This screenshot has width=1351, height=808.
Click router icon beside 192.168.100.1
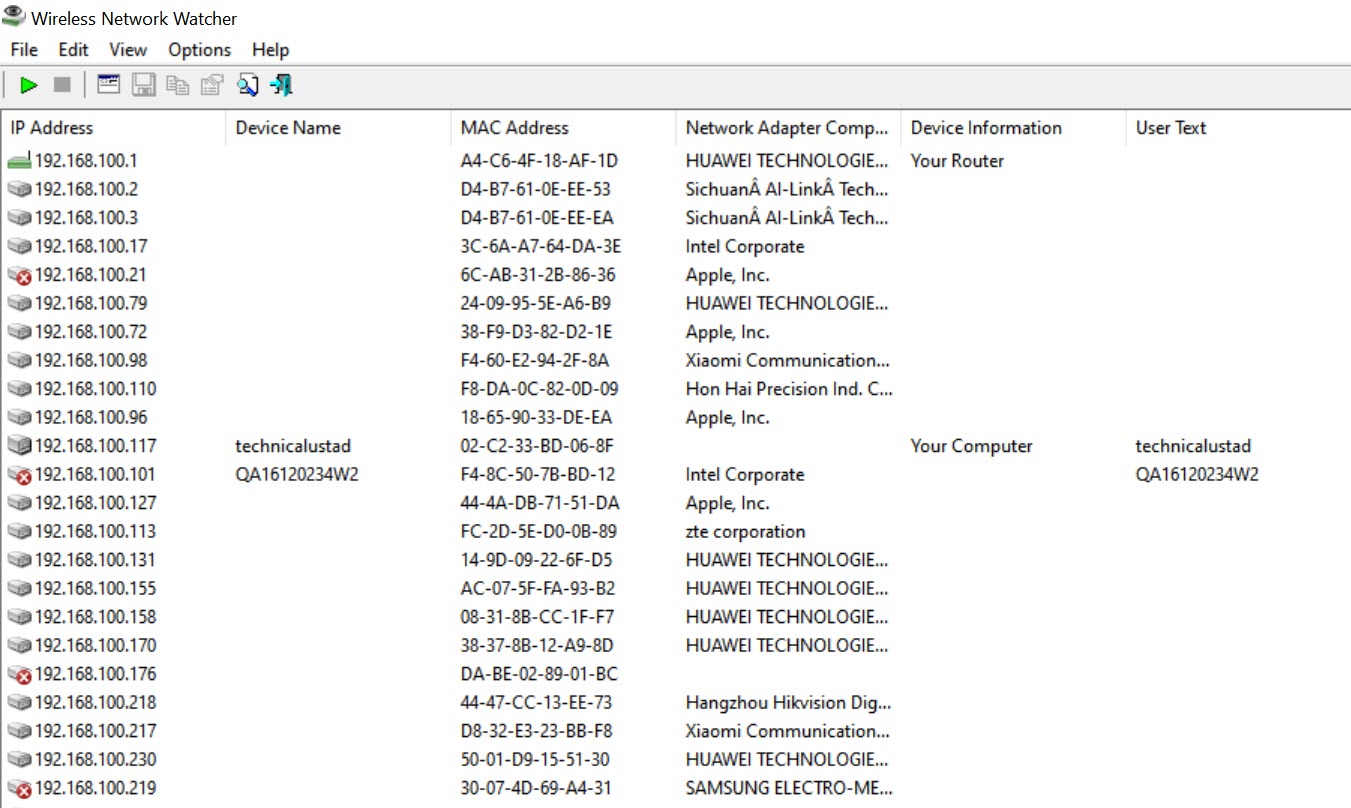point(19,161)
